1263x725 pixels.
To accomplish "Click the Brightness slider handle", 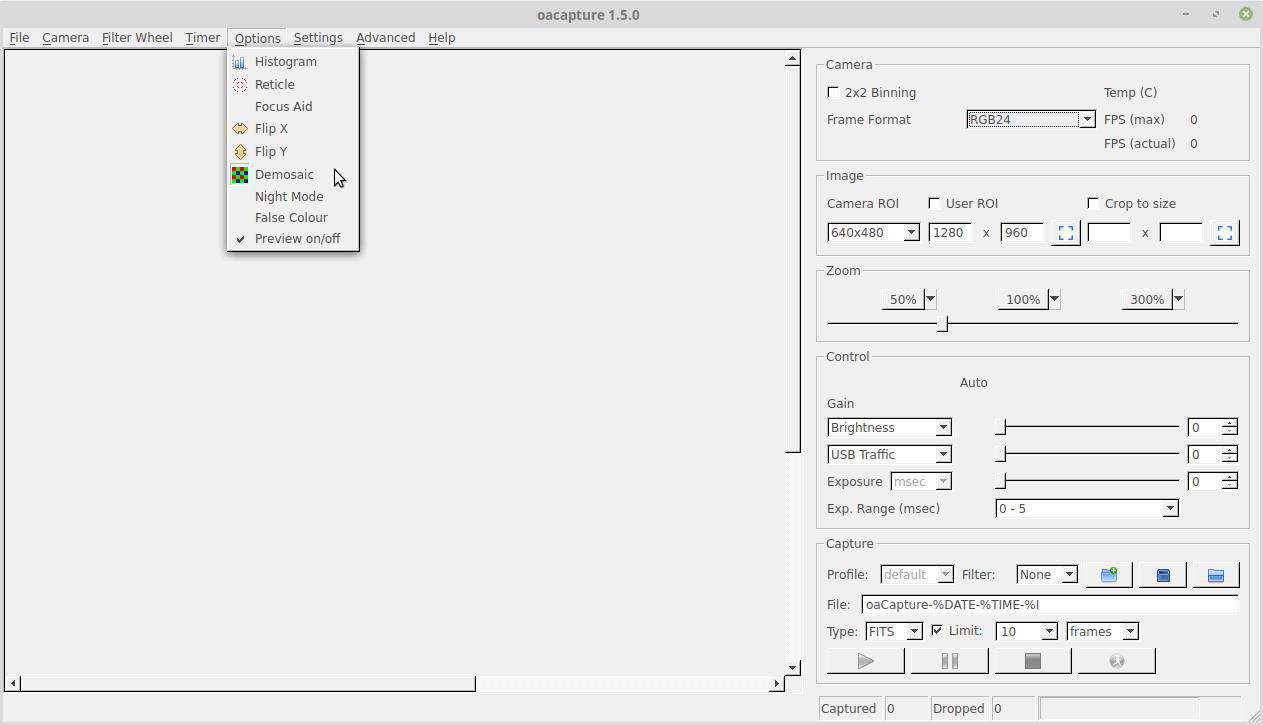I will (x=1000, y=428).
